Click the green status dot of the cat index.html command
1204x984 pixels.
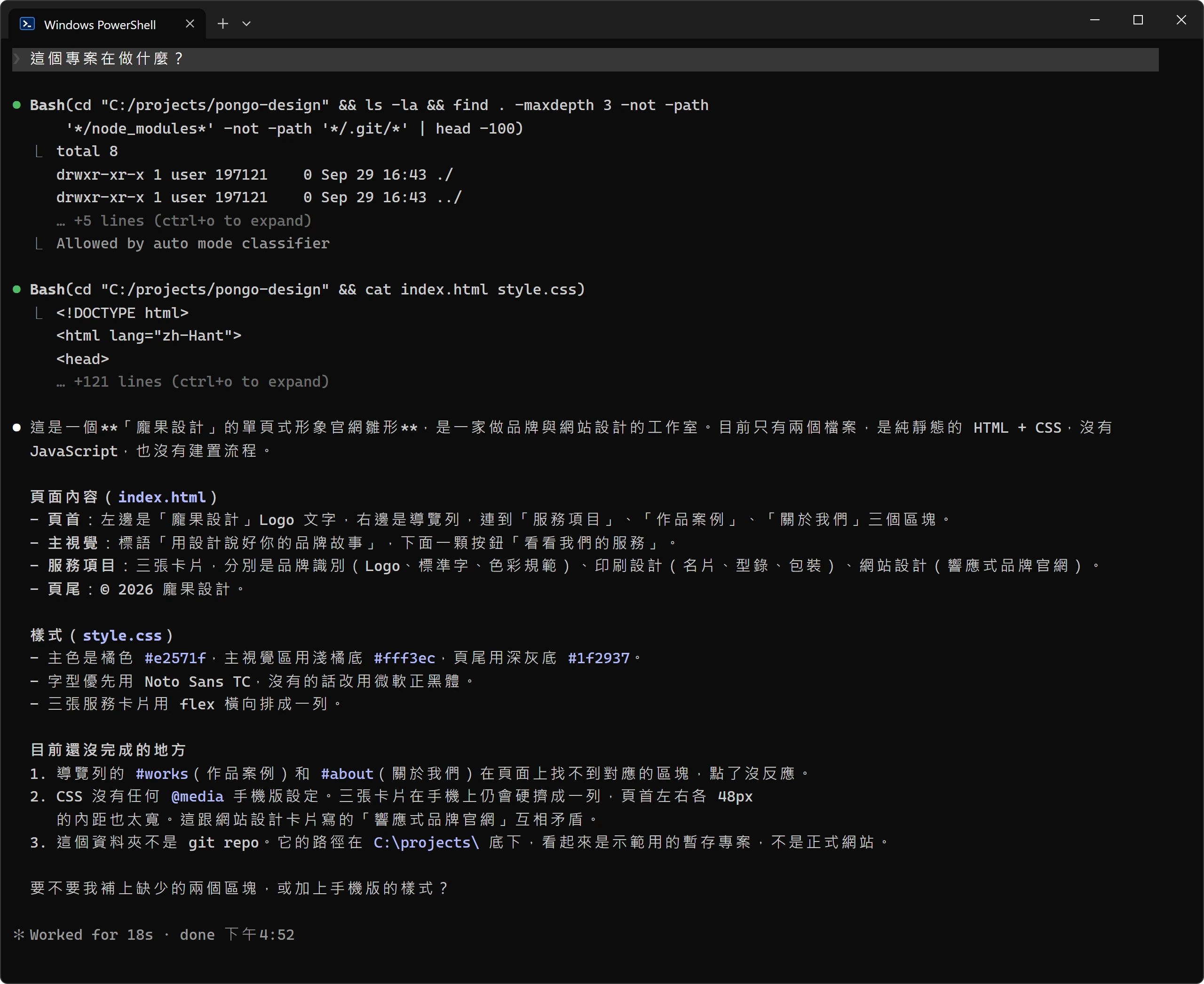pyautogui.click(x=17, y=290)
